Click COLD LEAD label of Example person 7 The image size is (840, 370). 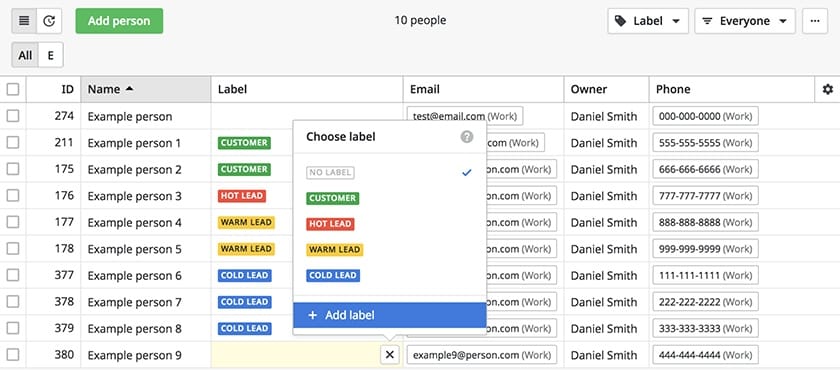tap(245, 302)
